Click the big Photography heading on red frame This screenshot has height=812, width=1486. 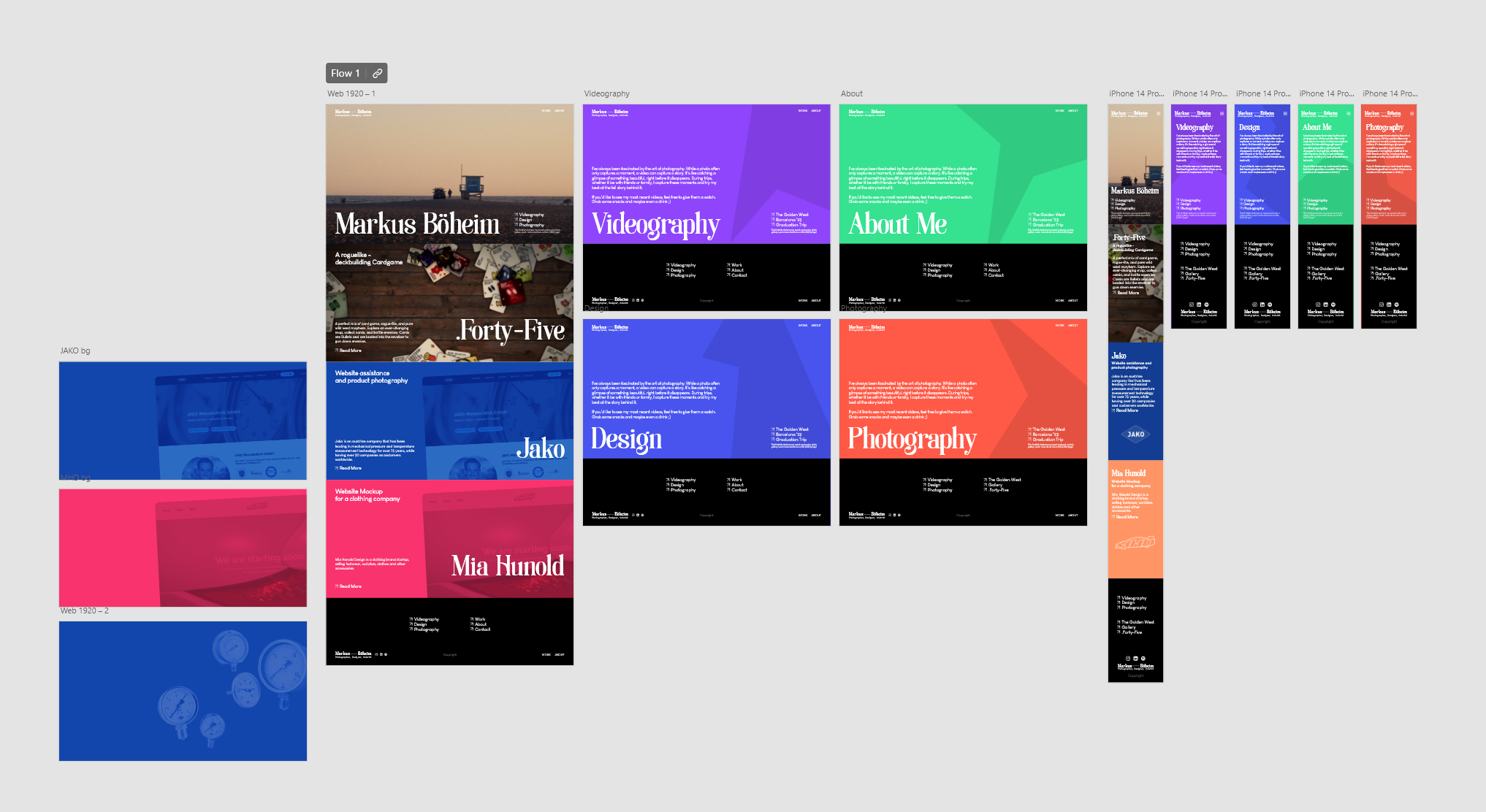(912, 439)
